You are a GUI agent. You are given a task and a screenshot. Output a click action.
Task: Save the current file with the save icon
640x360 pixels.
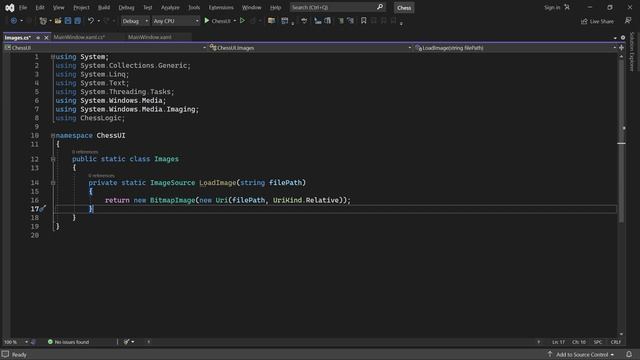(x=68, y=21)
